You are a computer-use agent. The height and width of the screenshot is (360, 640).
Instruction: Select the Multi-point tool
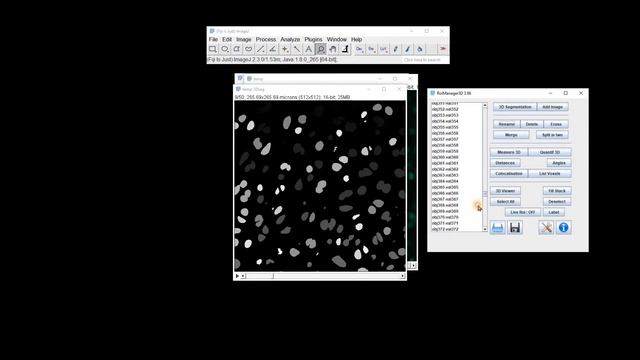coord(285,49)
